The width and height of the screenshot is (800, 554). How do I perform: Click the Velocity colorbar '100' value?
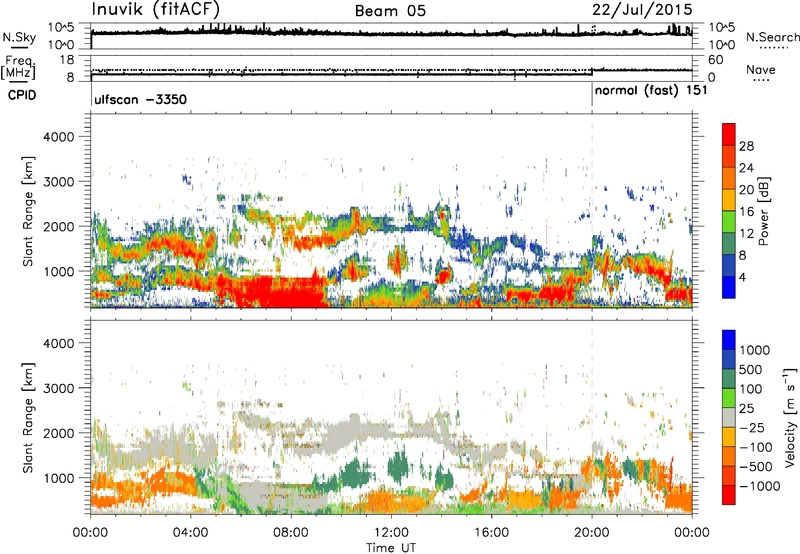click(x=751, y=389)
